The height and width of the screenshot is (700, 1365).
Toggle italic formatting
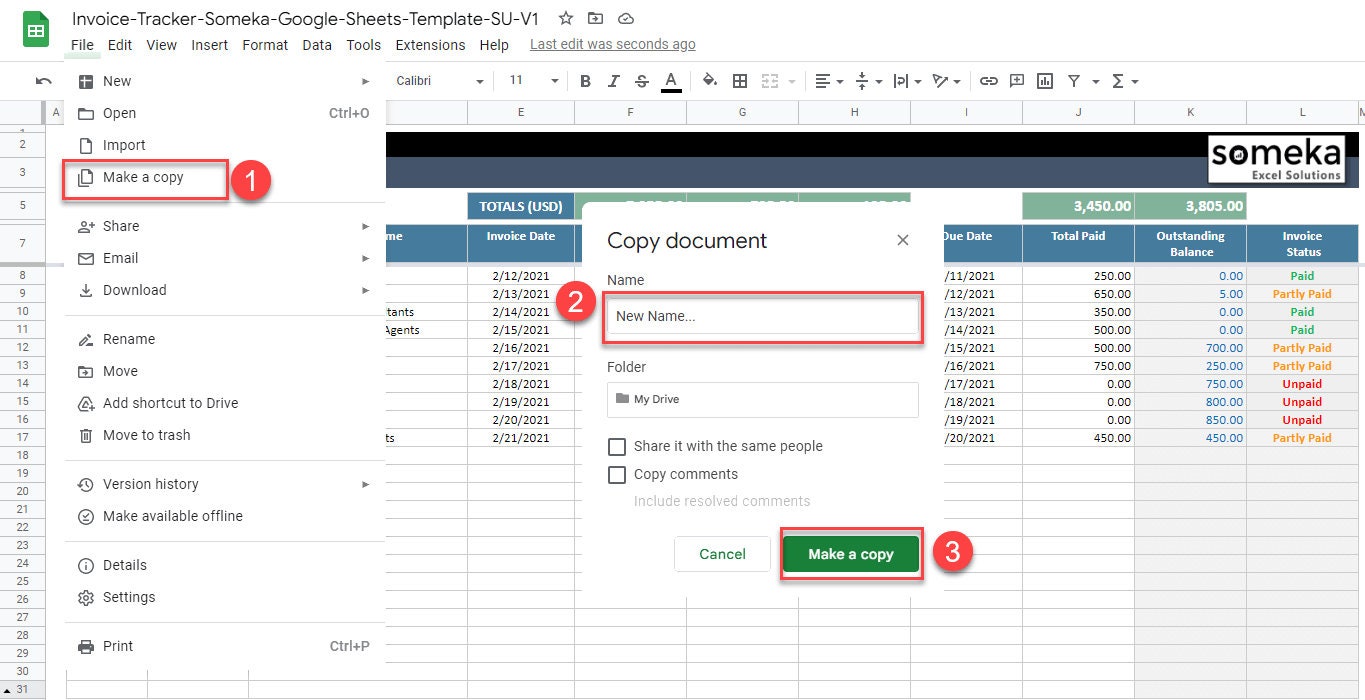click(x=614, y=81)
